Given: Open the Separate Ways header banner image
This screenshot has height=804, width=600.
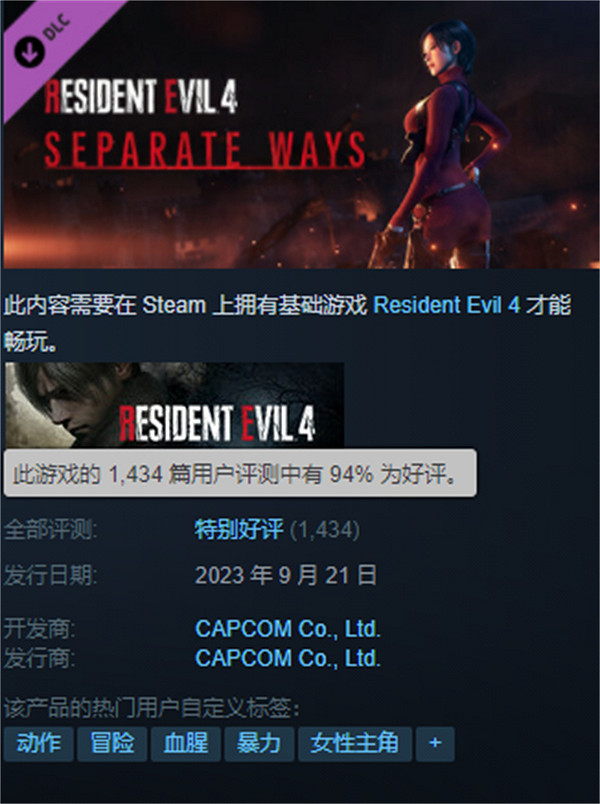Looking at the screenshot, I should tap(301, 135).
